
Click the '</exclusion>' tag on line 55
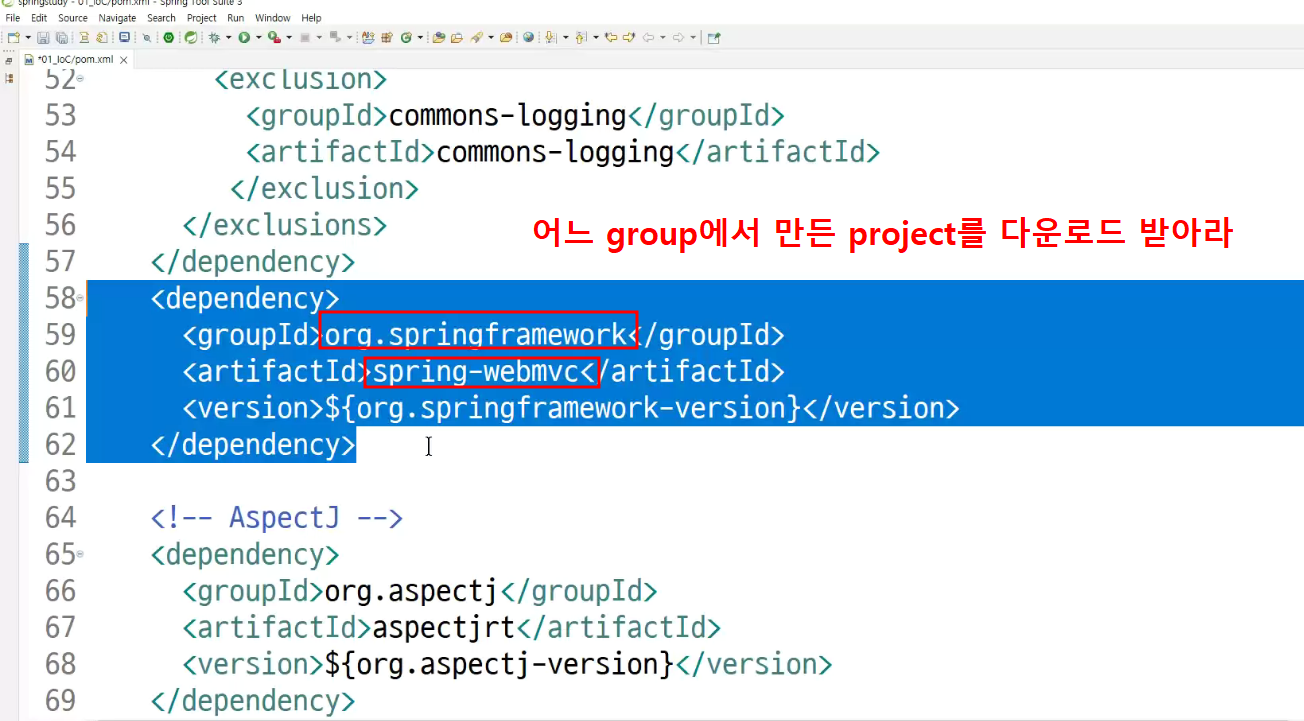click(x=324, y=189)
